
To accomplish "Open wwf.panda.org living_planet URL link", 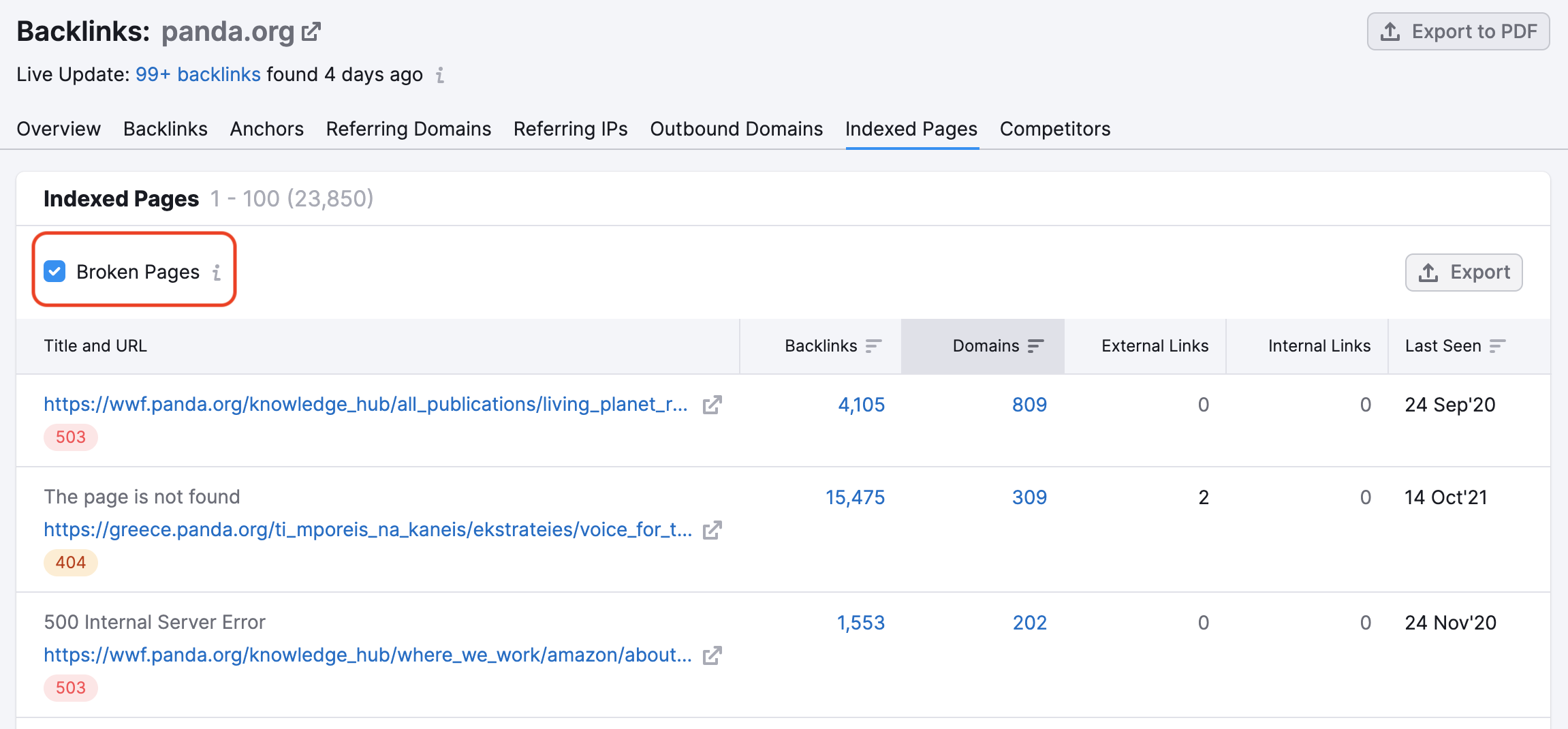I will 365,405.
